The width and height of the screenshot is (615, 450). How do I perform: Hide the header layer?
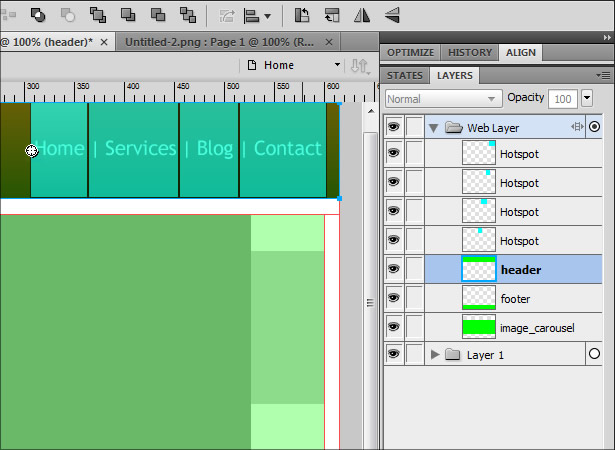pyautogui.click(x=394, y=269)
